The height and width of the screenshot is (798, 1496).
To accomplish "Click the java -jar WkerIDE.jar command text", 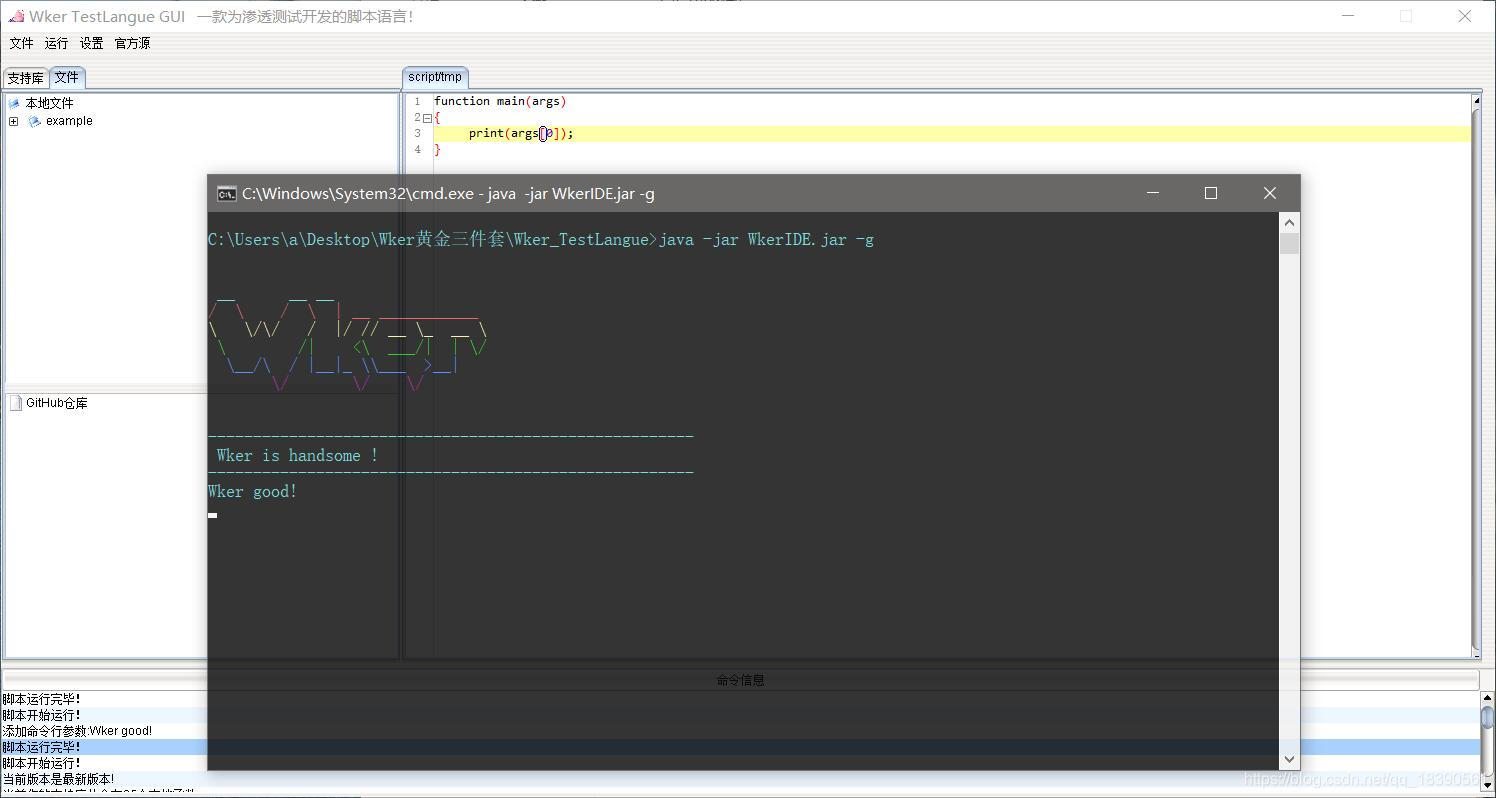I will [x=766, y=239].
